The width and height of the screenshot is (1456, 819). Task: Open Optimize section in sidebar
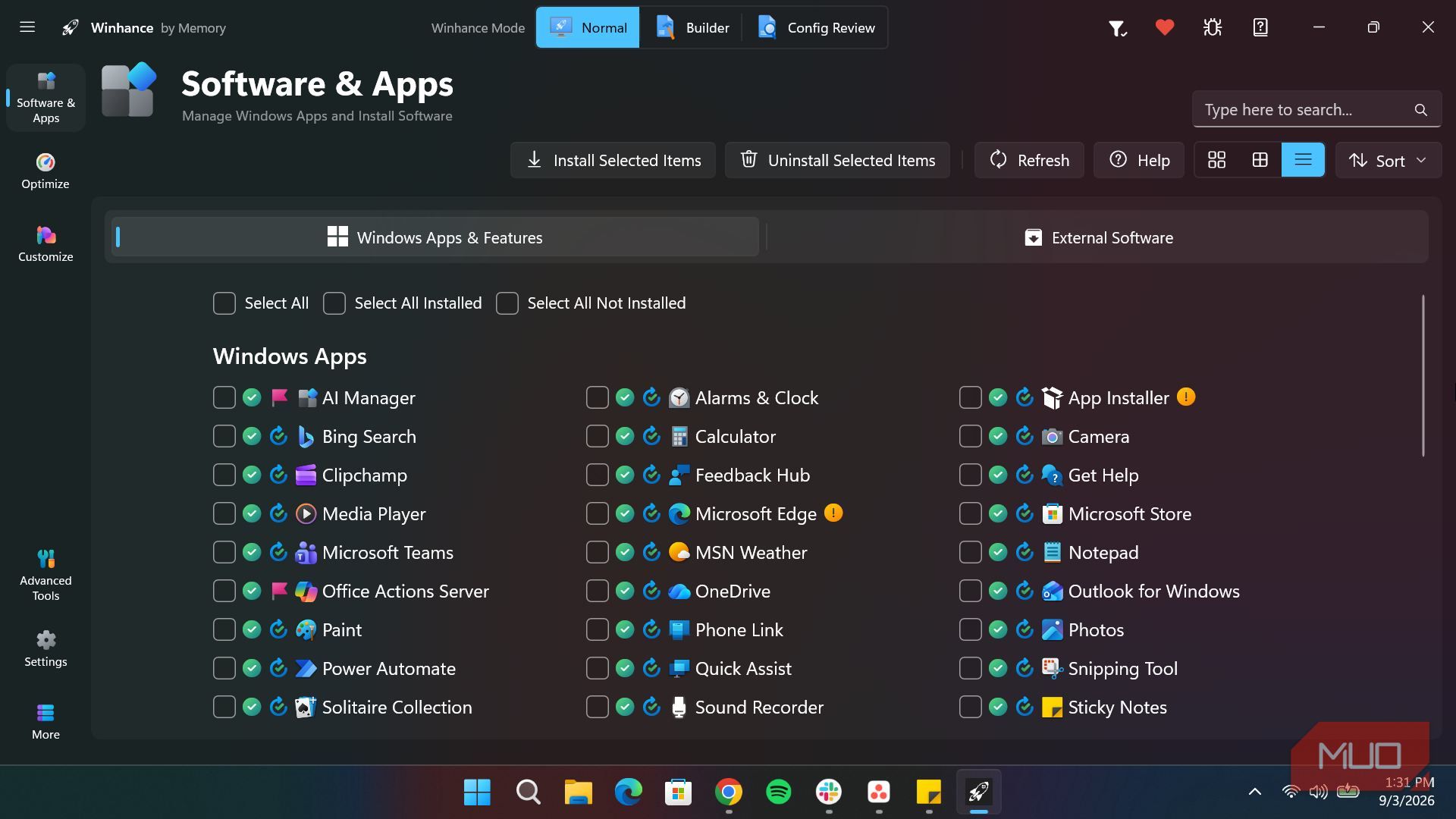point(45,171)
